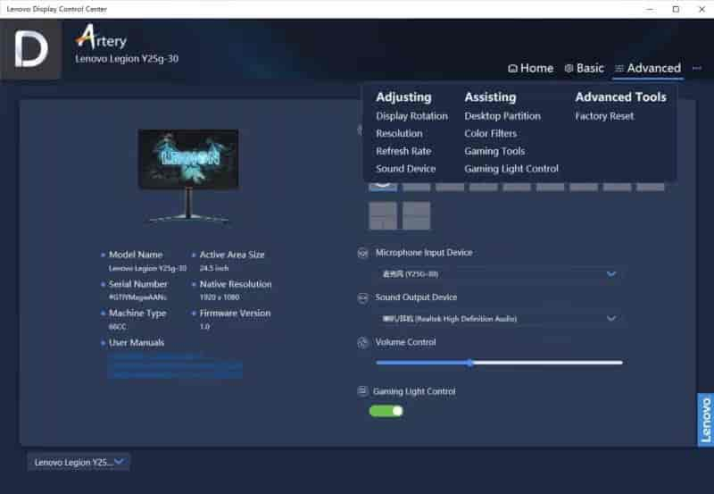Screen dimensions: 714x494
Task: Click the Legion monitor thumbnail image
Action: 188,176
